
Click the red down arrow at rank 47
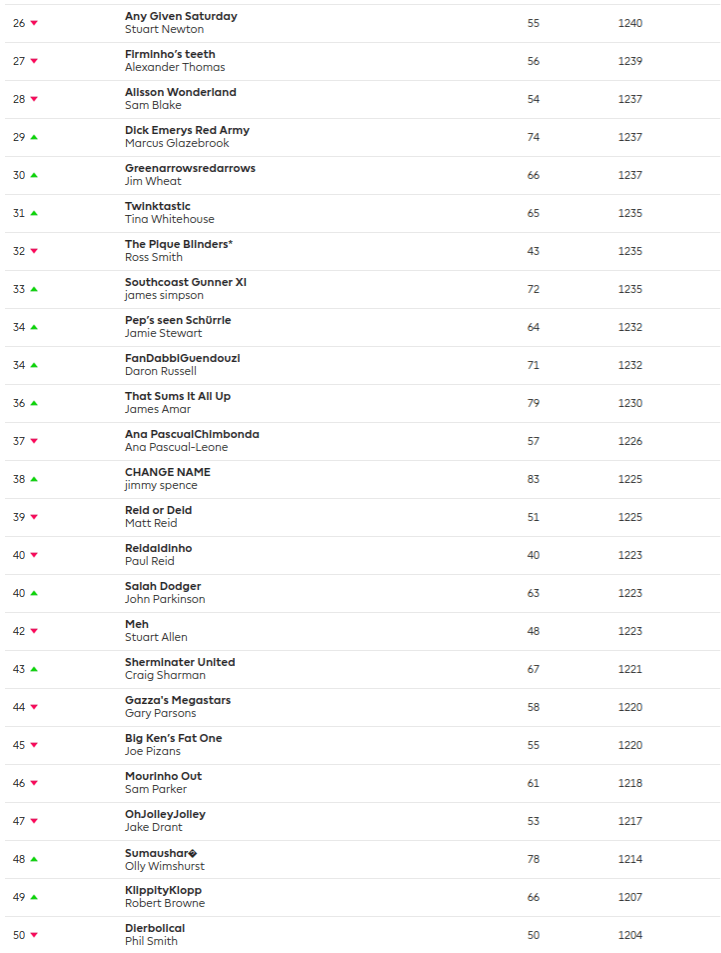pyautogui.click(x=34, y=821)
